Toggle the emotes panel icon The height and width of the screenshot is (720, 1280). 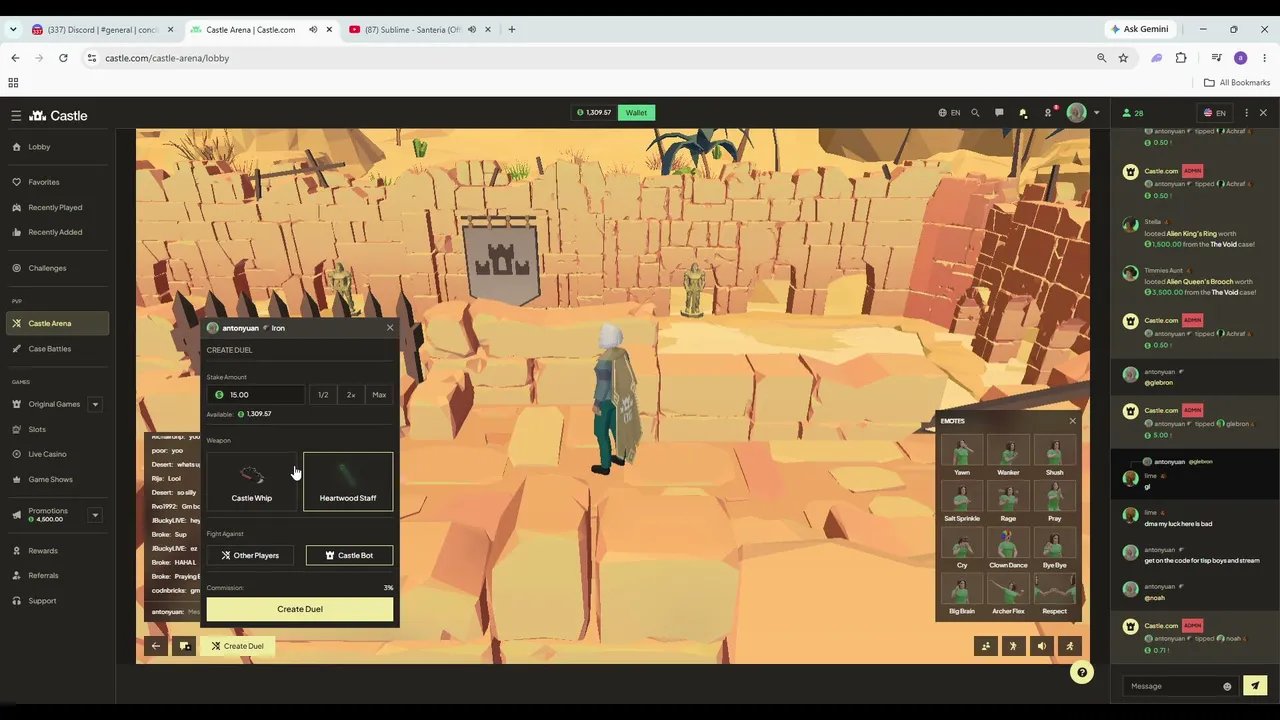pos(1013,646)
